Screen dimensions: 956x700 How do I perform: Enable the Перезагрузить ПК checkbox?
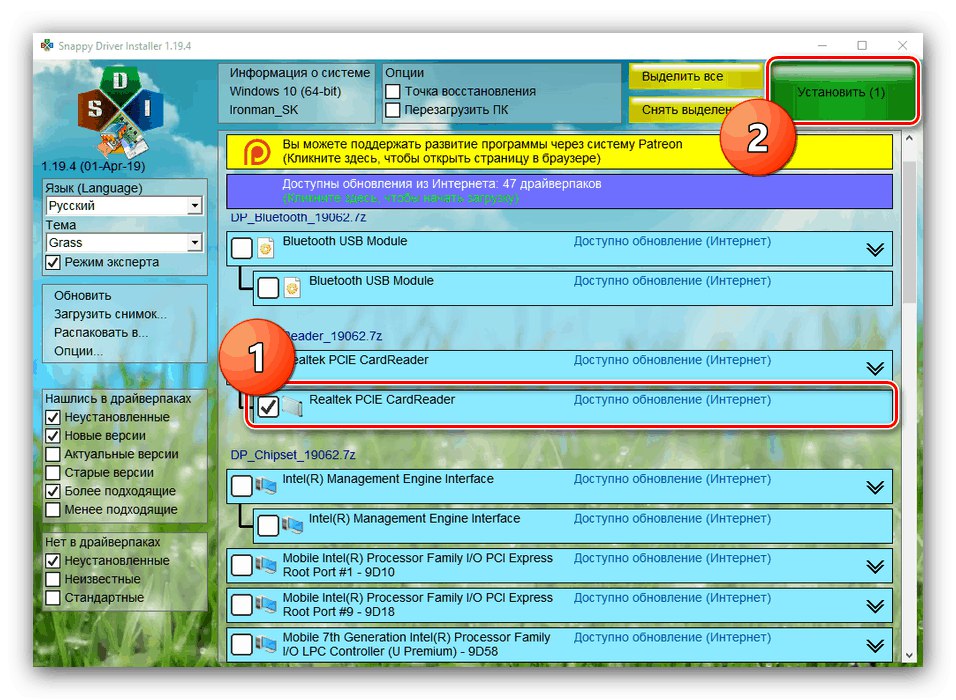click(393, 110)
